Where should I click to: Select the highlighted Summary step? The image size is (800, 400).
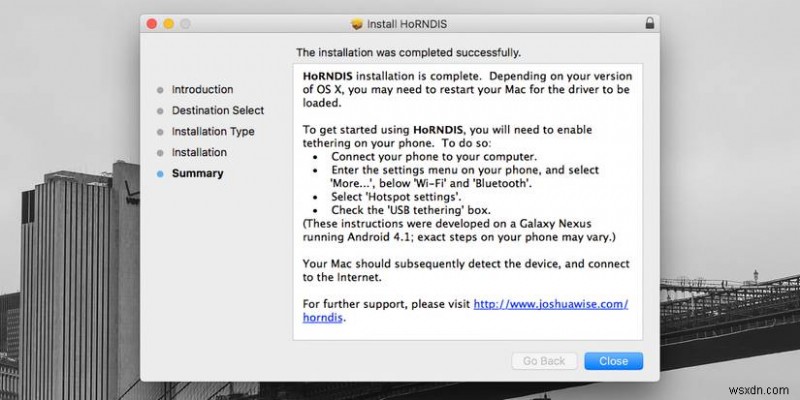click(x=197, y=173)
